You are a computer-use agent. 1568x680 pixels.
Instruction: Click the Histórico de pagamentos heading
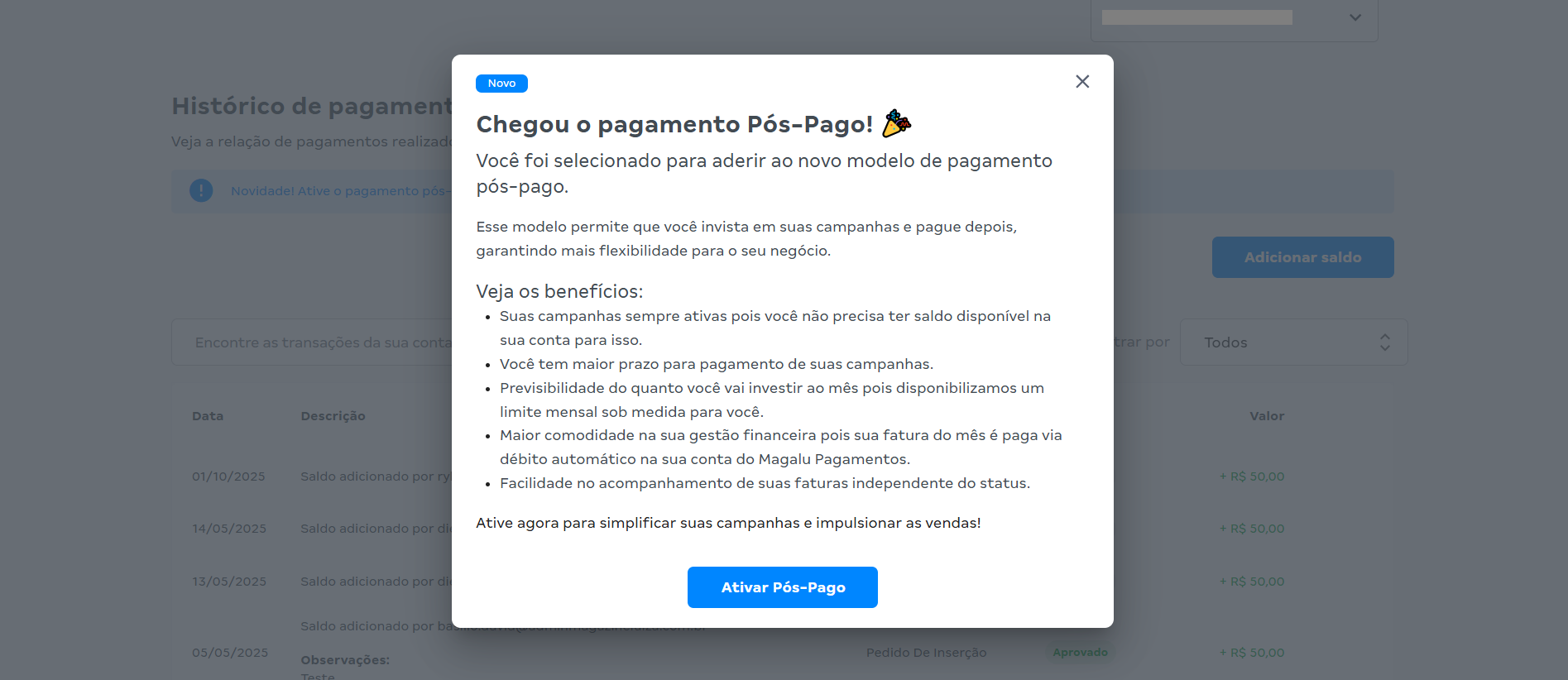tap(312, 106)
